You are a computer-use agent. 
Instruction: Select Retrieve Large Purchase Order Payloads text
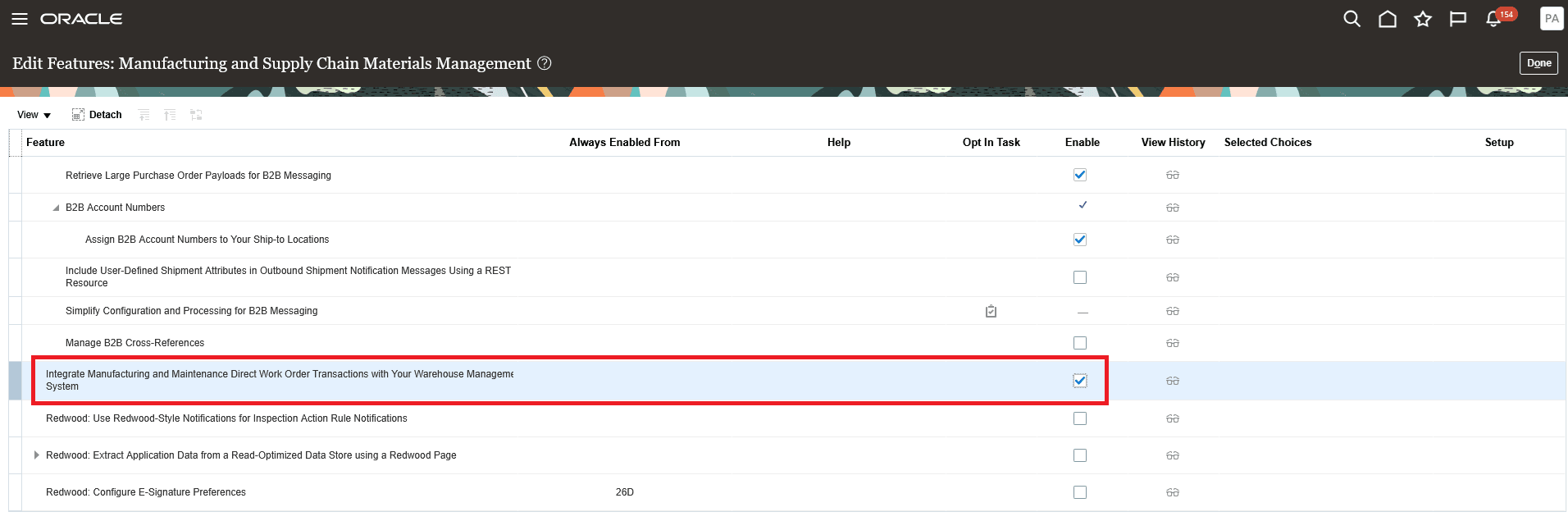point(198,176)
